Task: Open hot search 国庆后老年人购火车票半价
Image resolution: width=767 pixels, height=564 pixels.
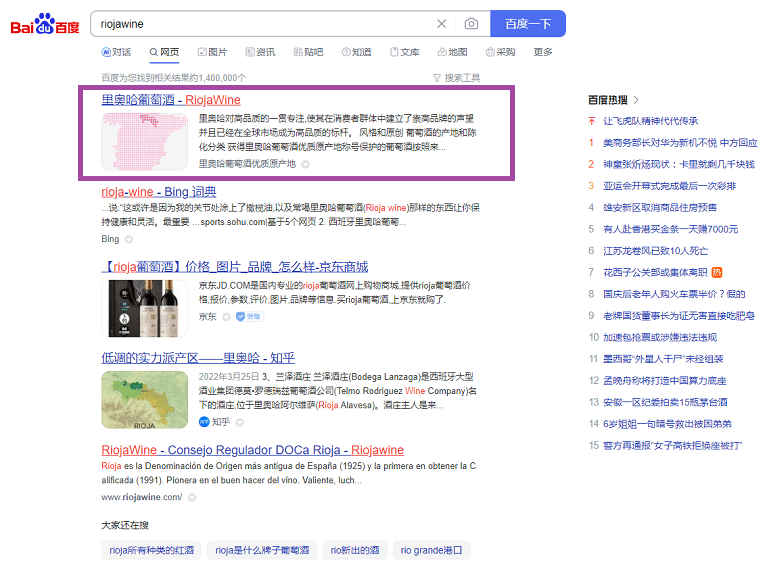Action: point(674,294)
